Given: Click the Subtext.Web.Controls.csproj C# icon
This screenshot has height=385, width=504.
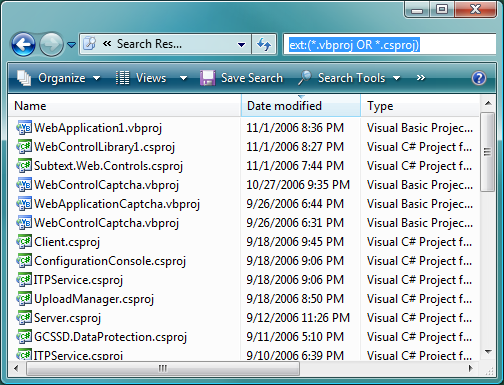Looking at the screenshot, I should (x=24, y=166).
